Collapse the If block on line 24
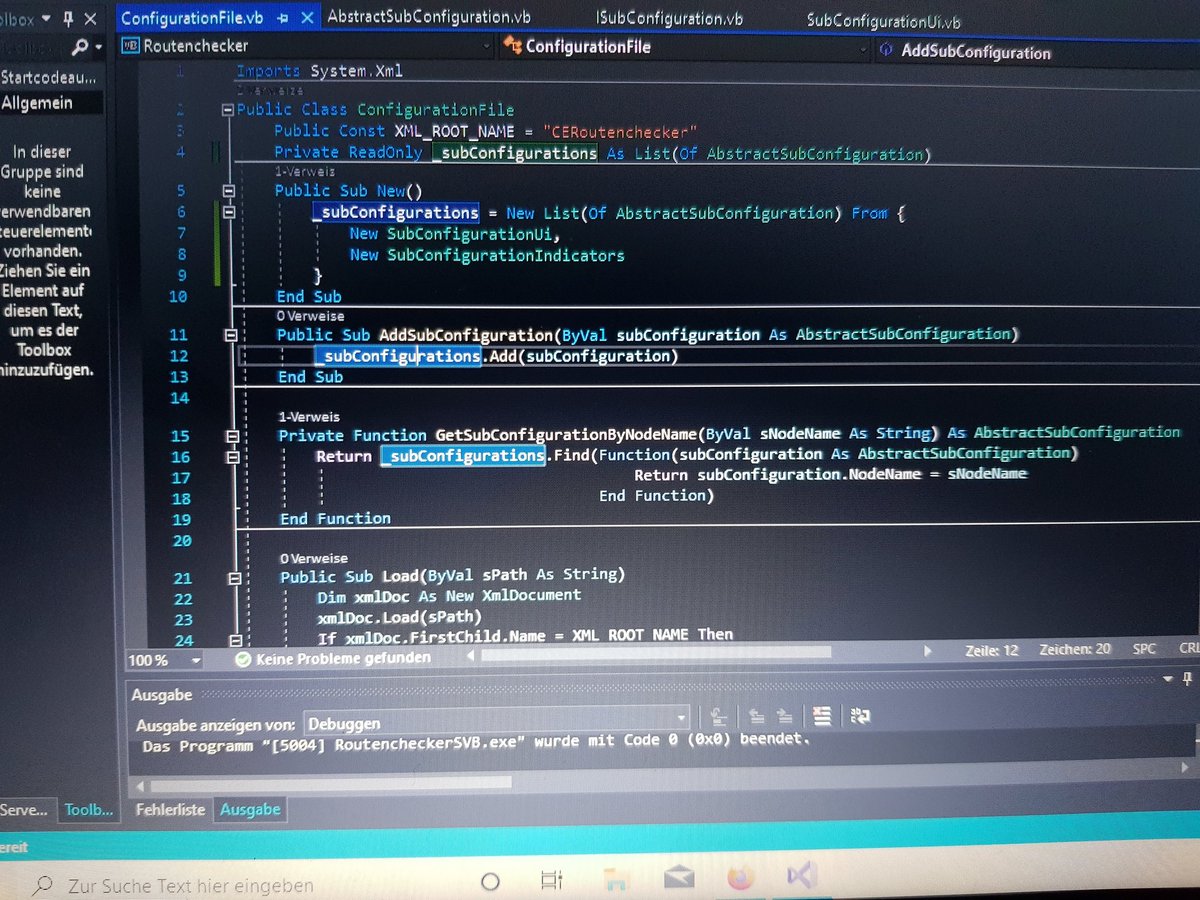The width and height of the screenshot is (1200, 900). tap(235, 639)
